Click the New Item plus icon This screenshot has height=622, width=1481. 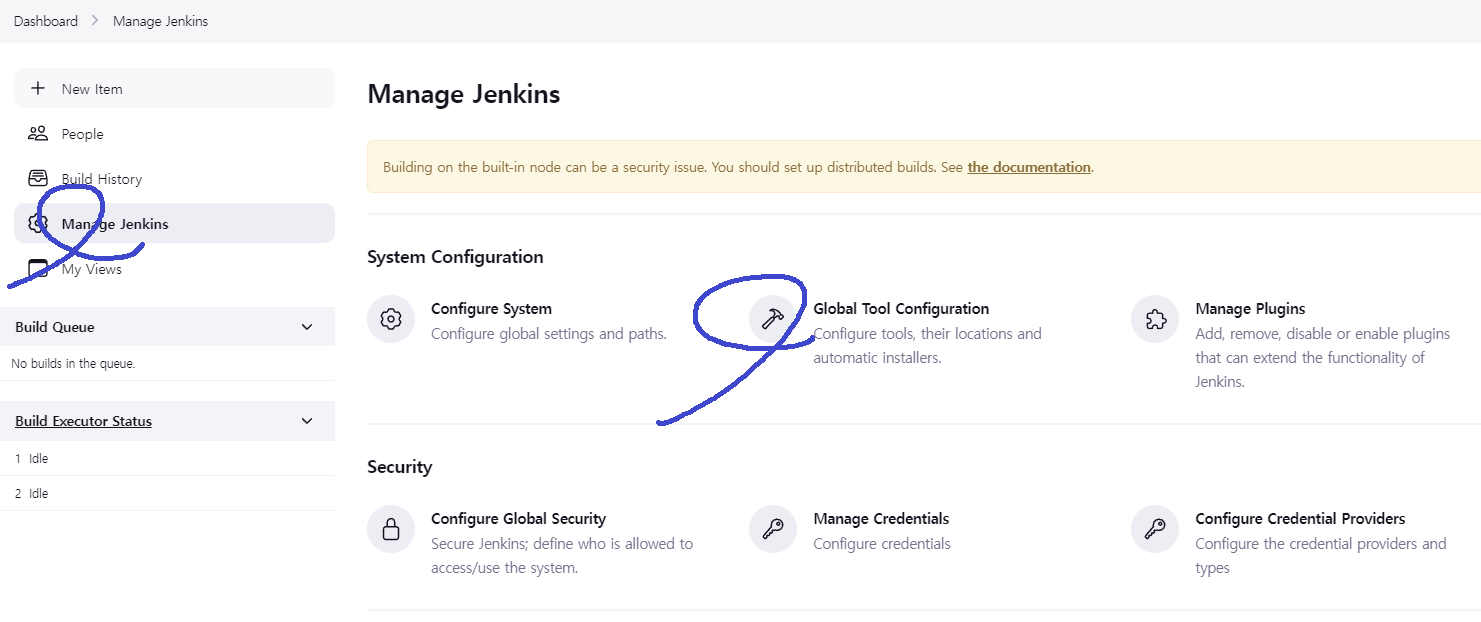point(38,88)
